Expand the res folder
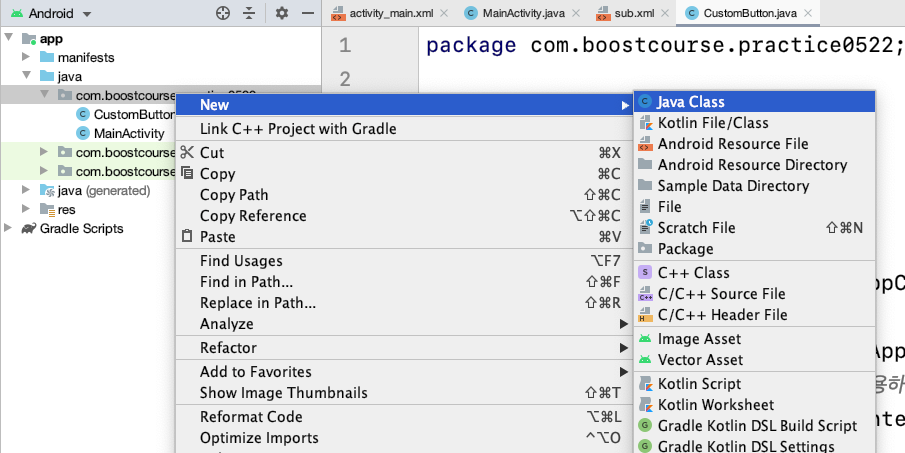This screenshot has height=453, width=905. [x=26, y=209]
